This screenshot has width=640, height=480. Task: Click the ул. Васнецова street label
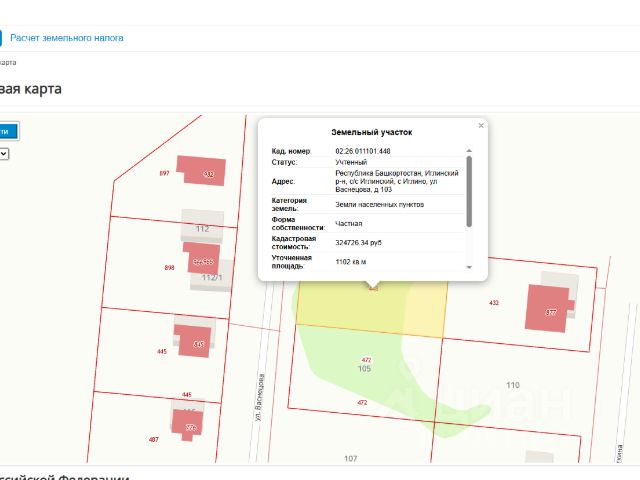[260, 397]
